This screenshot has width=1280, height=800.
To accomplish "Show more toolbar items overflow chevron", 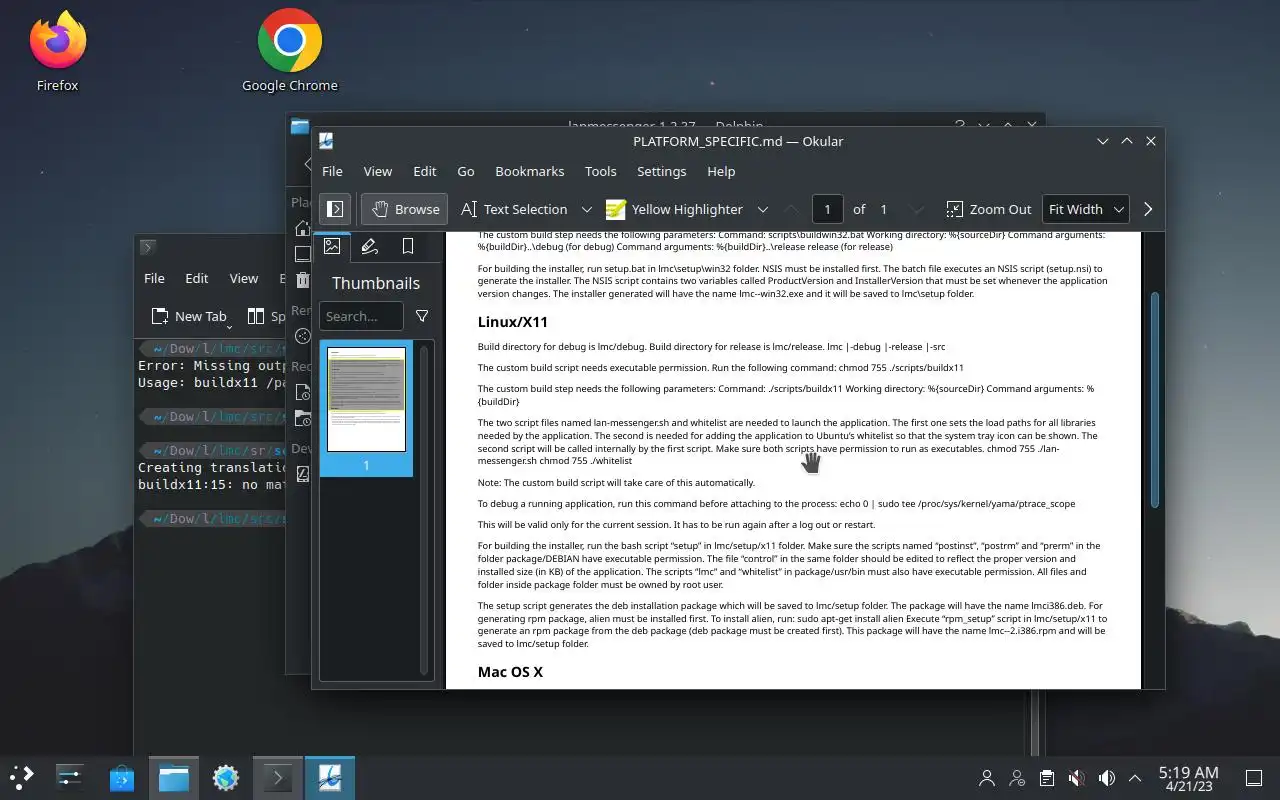I will point(1148,209).
